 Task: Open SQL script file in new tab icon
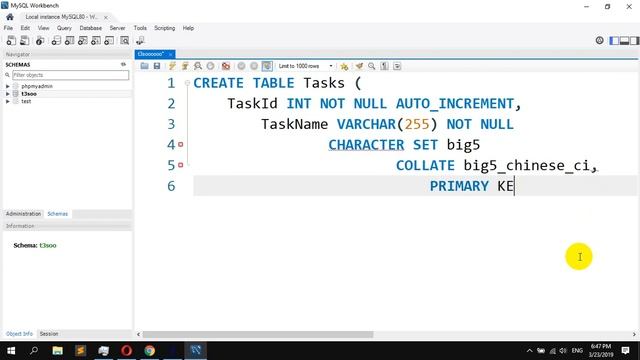(x=25, y=40)
